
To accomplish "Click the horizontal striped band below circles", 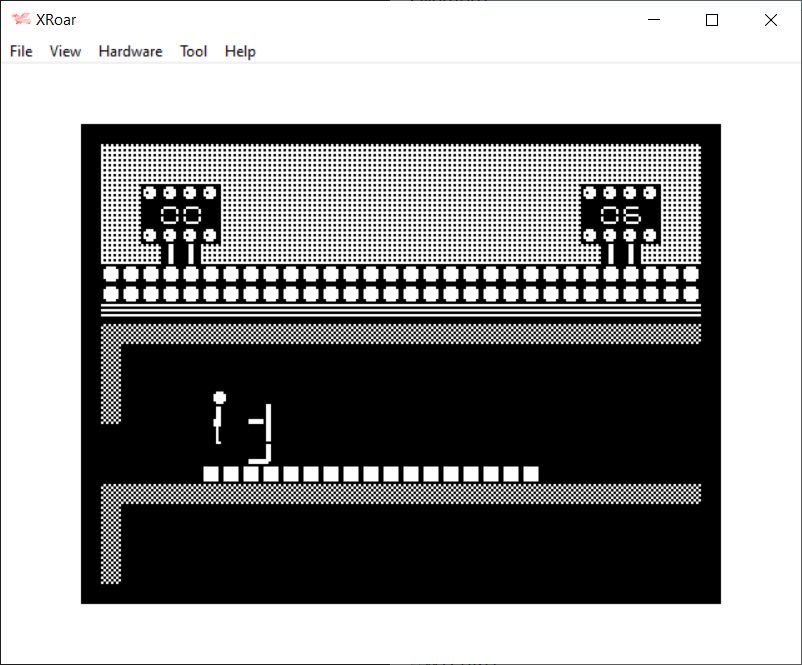I will pyautogui.click(x=400, y=311).
